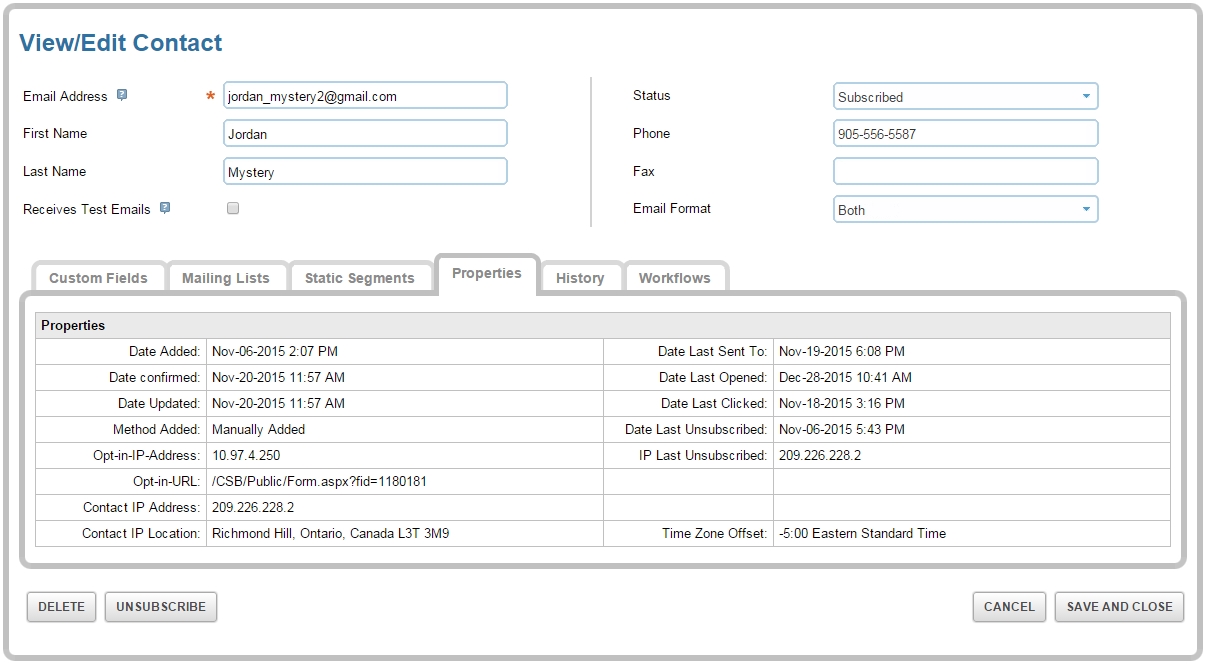Open the Status dropdown
The image size is (1206, 665).
[x=965, y=97]
